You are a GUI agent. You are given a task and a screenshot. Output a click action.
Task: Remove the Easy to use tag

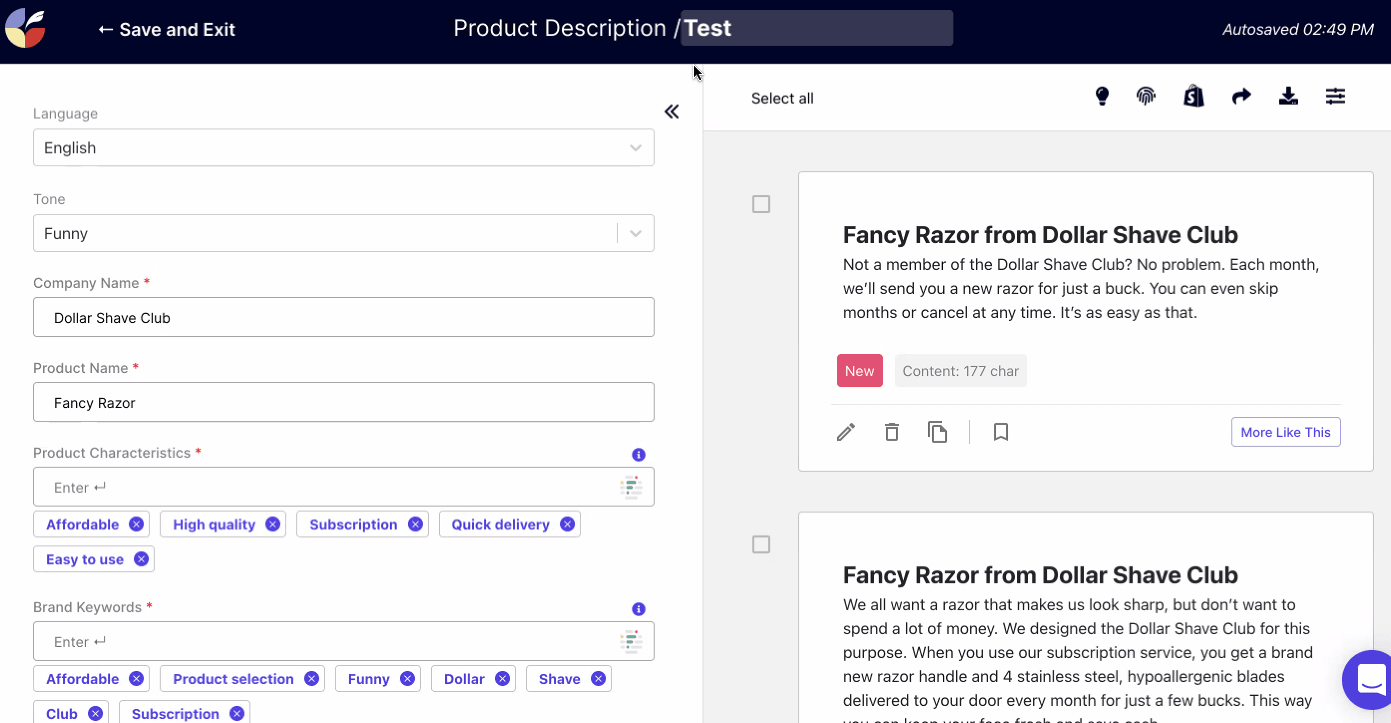[141, 559]
